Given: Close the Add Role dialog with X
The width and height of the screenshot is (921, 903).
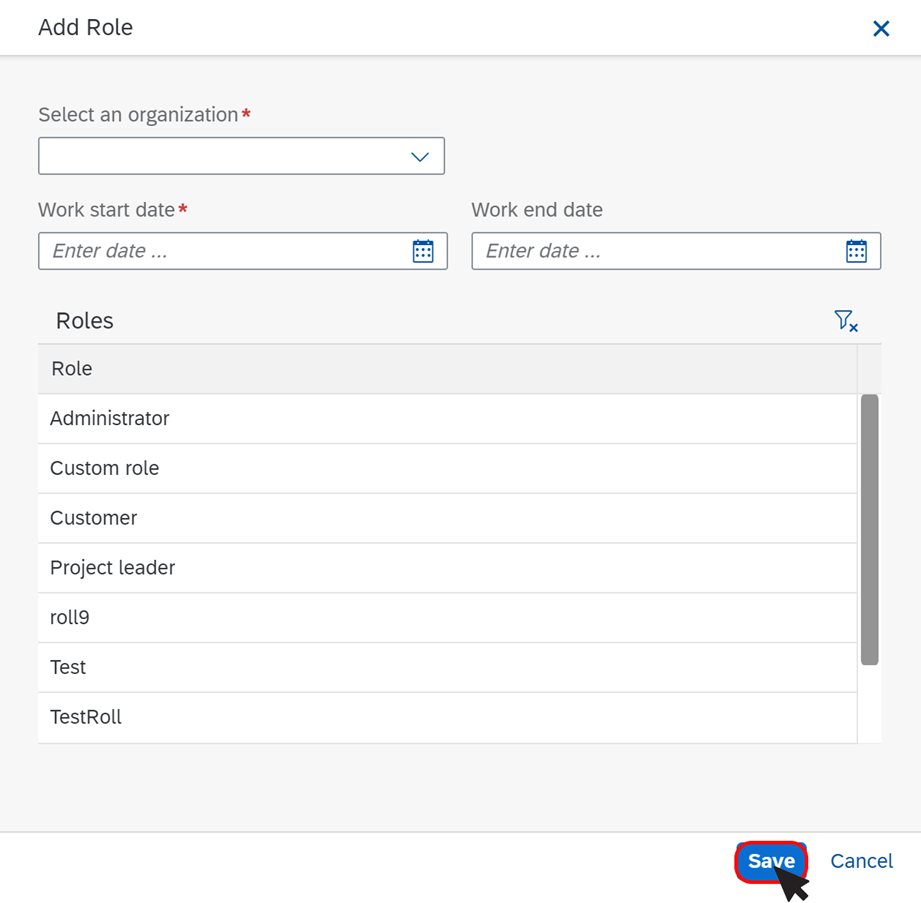Looking at the screenshot, I should [x=880, y=28].
